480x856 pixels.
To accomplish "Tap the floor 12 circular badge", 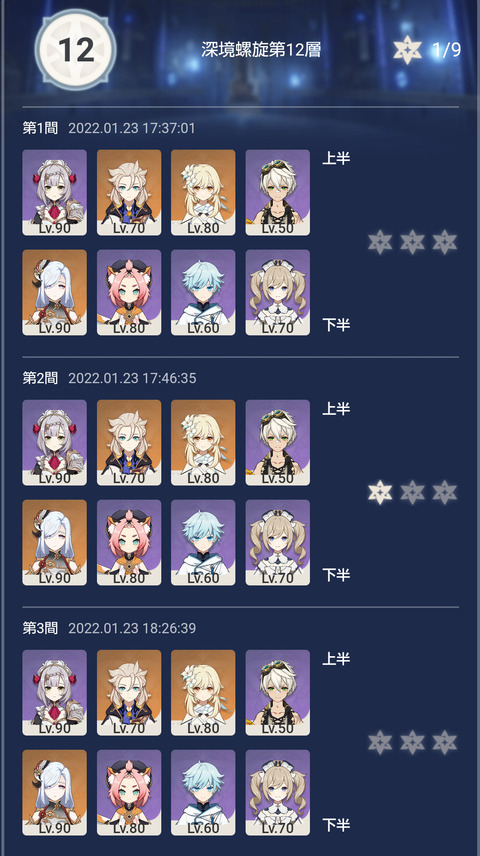I will pos(75,50).
